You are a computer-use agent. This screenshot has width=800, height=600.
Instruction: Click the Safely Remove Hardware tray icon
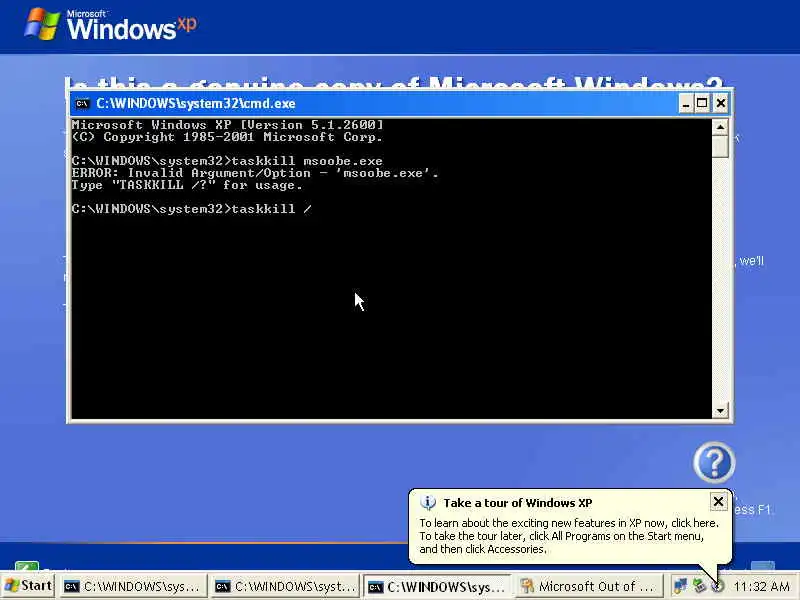(x=698, y=586)
